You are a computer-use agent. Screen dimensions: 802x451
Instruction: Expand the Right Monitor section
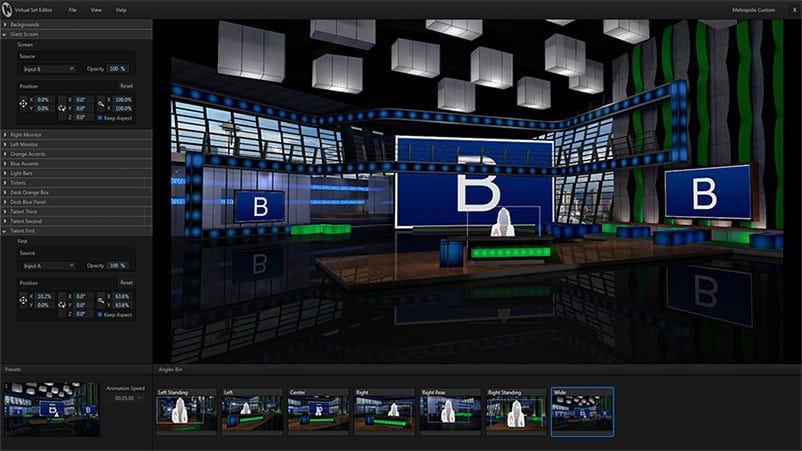click(x=76, y=134)
